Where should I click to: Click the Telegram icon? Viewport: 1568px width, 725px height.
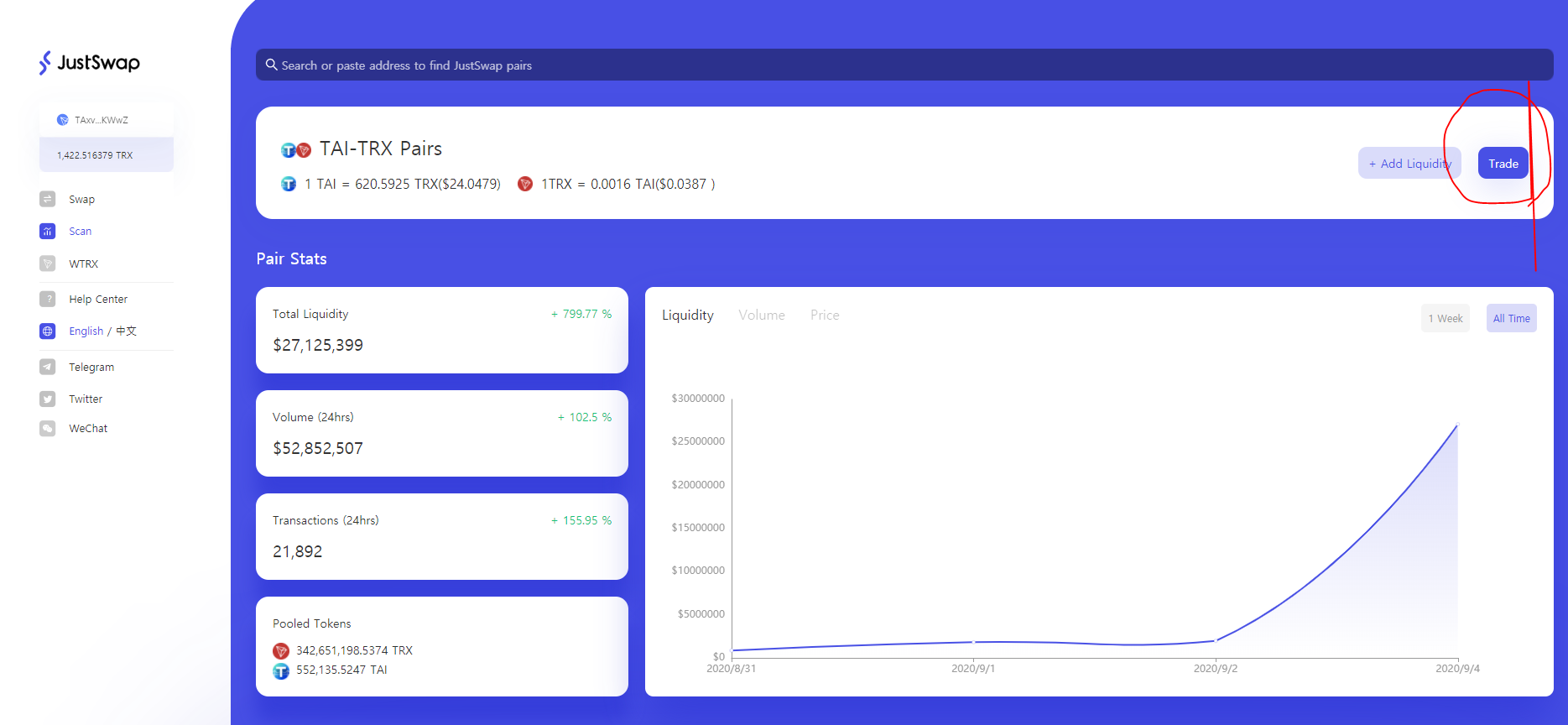tap(48, 367)
